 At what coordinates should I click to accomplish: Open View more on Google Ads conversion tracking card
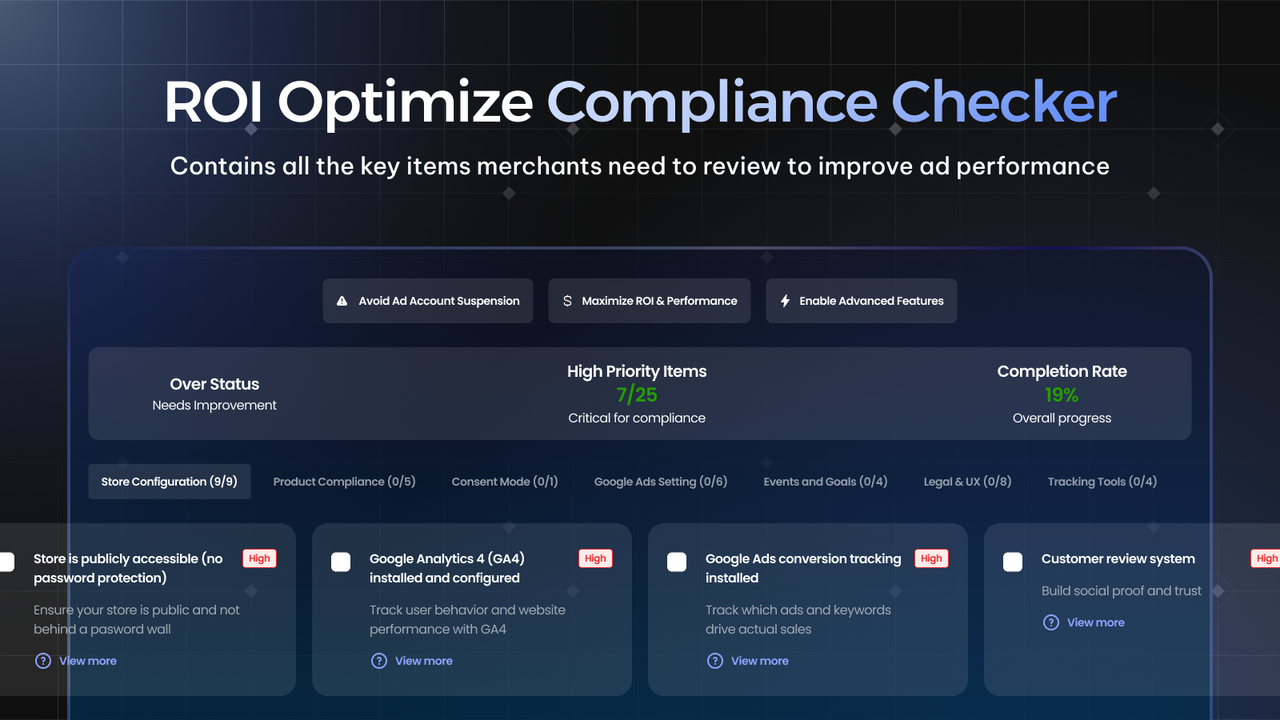pyautogui.click(x=760, y=661)
